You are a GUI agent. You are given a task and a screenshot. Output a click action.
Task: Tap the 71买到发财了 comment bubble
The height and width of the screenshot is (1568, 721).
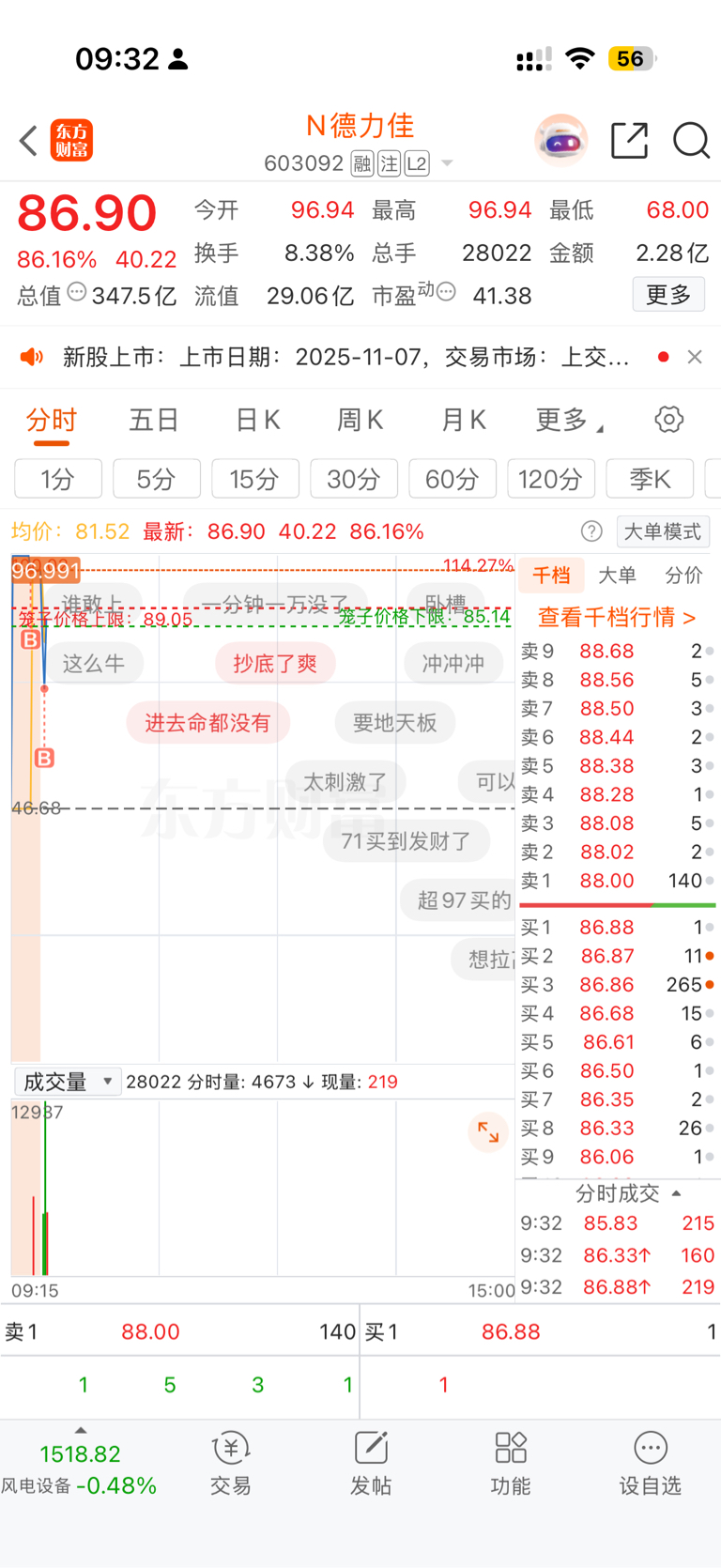pyautogui.click(x=407, y=840)
